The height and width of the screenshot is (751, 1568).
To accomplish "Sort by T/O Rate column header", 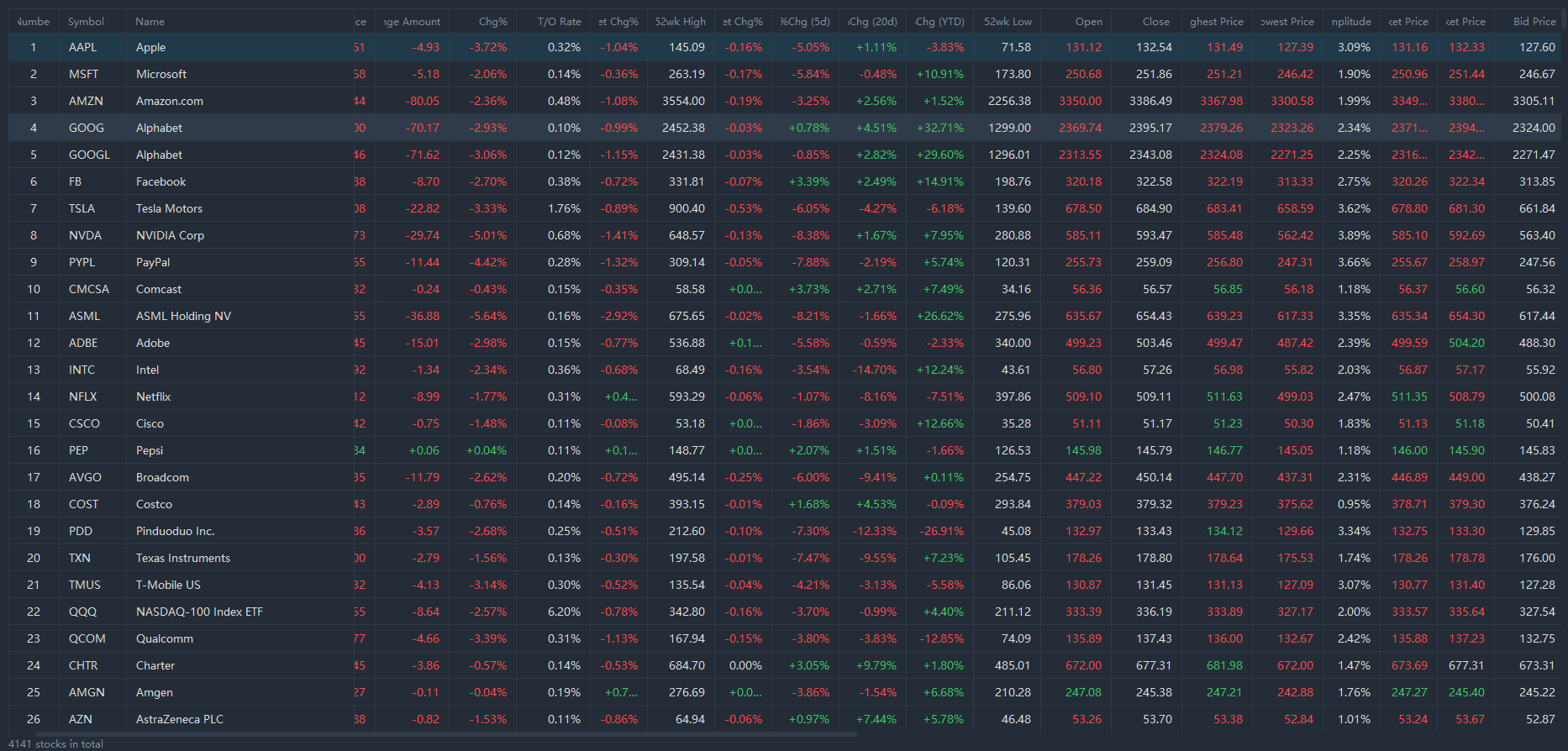I will pyautogui.click(x=559, y=21).
